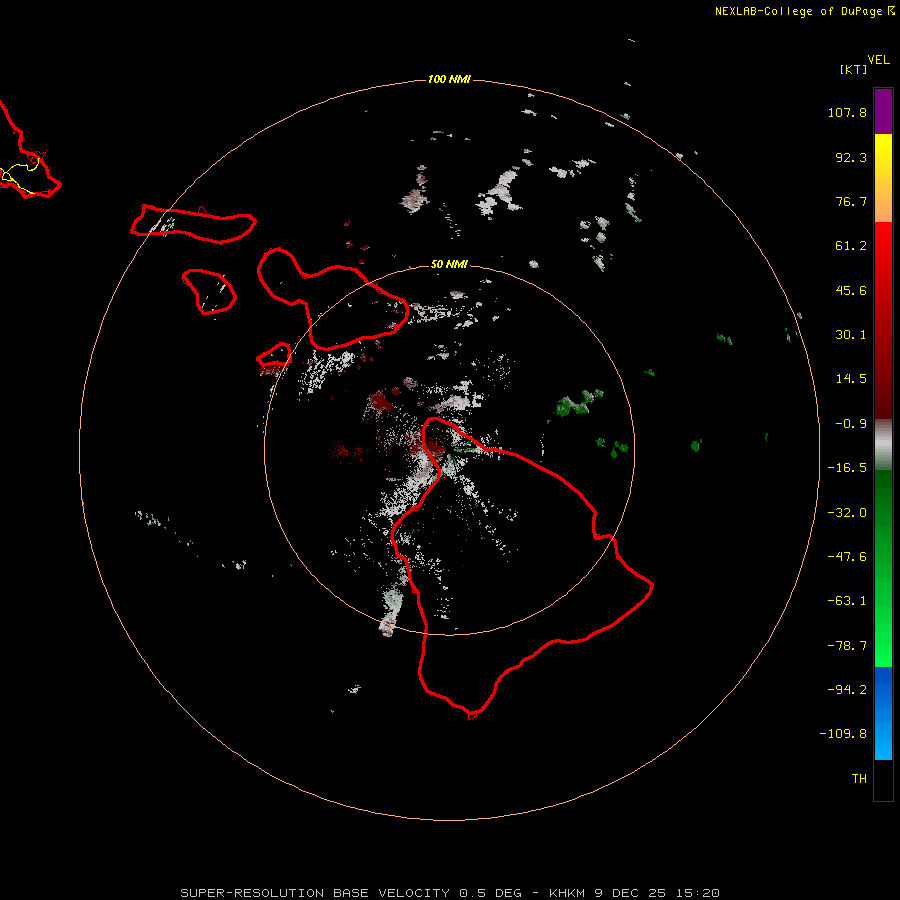Click the 107.8 velocity scale value
900x900 pixels.
click(x=847, y=112)
